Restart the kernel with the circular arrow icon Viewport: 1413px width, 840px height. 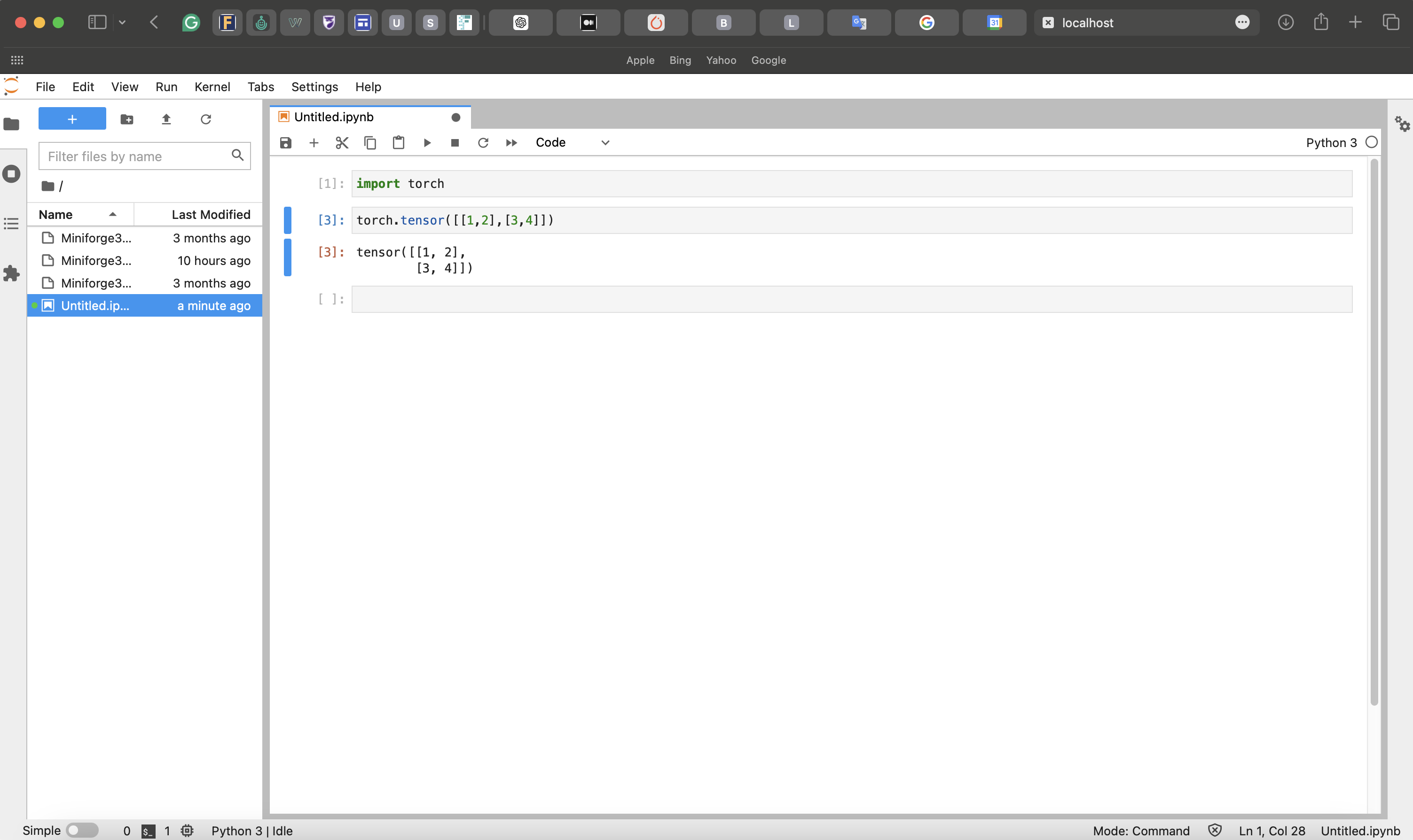[483, 143]
